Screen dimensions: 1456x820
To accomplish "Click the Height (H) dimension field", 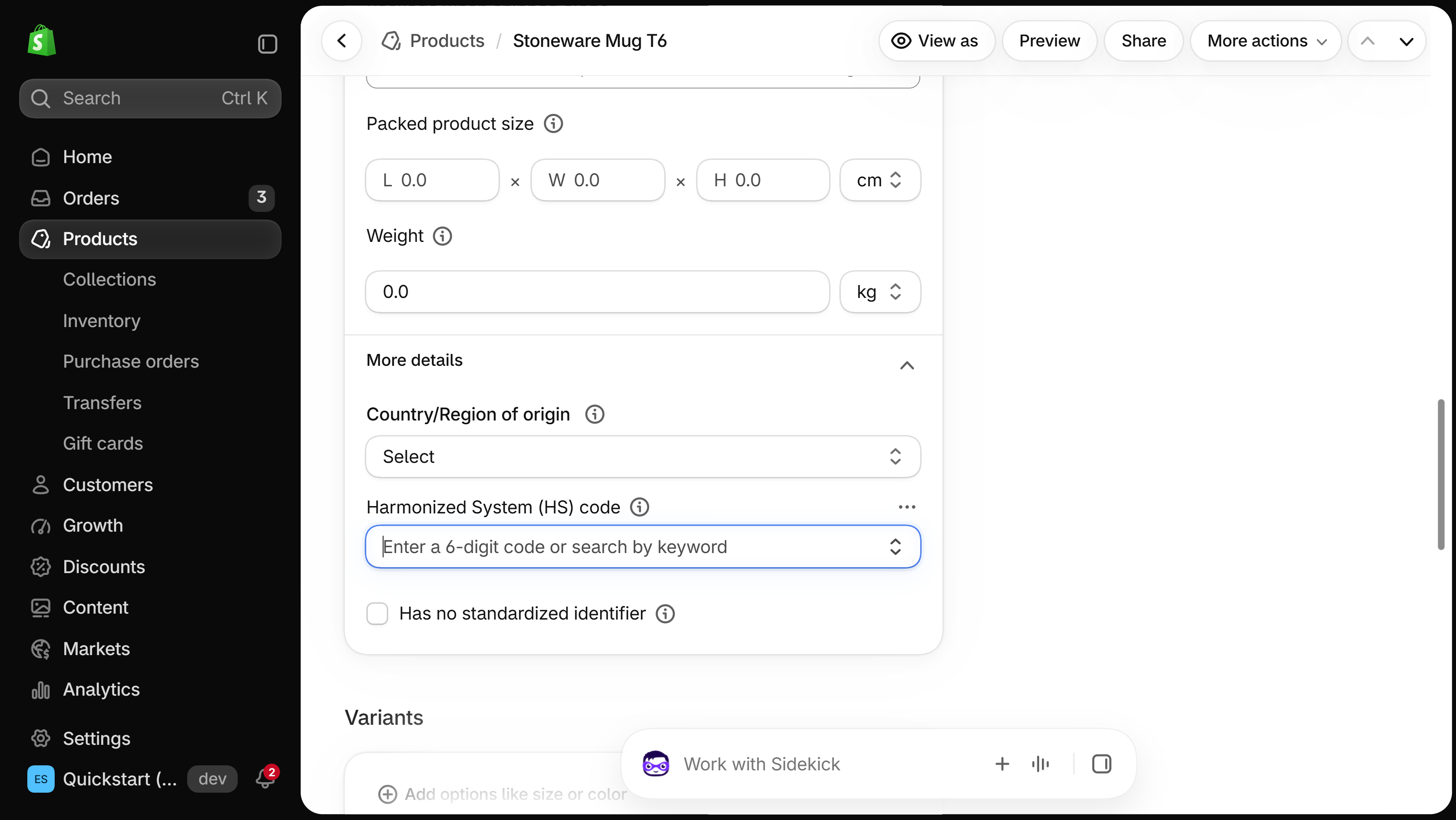I will coord(763,179).
